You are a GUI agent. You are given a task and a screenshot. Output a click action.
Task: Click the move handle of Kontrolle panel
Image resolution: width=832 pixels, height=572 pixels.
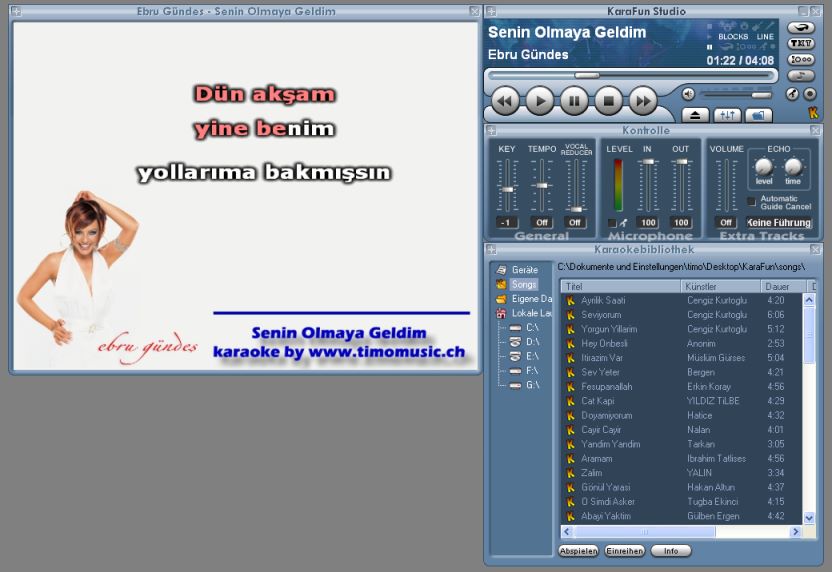pos(491,130)
